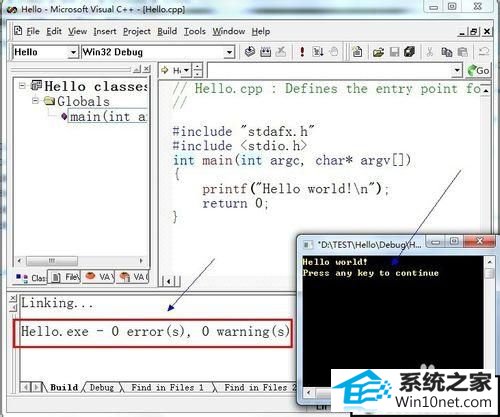Collapse the Hello classes tree node

[x=22, y=86]
